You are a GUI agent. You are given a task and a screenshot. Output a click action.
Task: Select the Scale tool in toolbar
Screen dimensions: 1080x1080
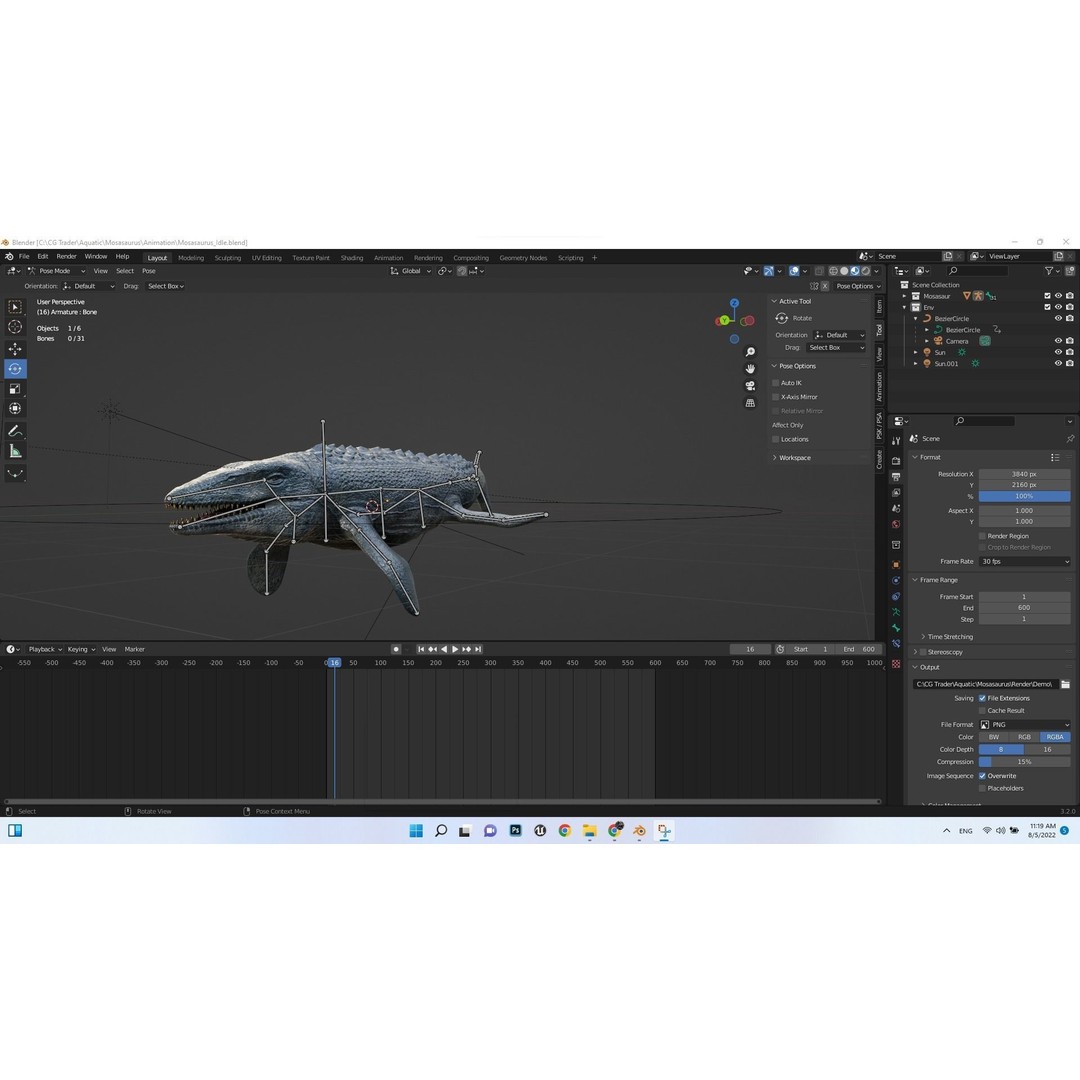tap(15, 389)
